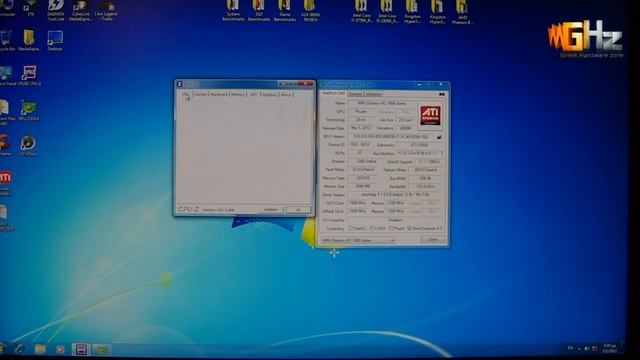Toggle the OpenCL checkbox in GPU-Z
This screenshot has width=640, height=360.
351,229
